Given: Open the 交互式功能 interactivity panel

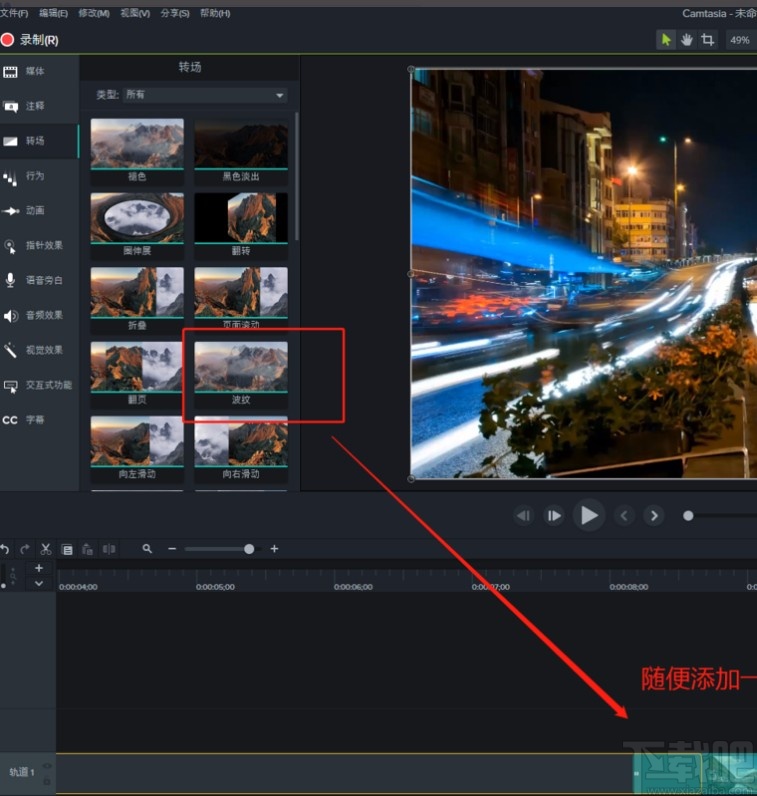Looking at the screenshot, I should (39, 385).
